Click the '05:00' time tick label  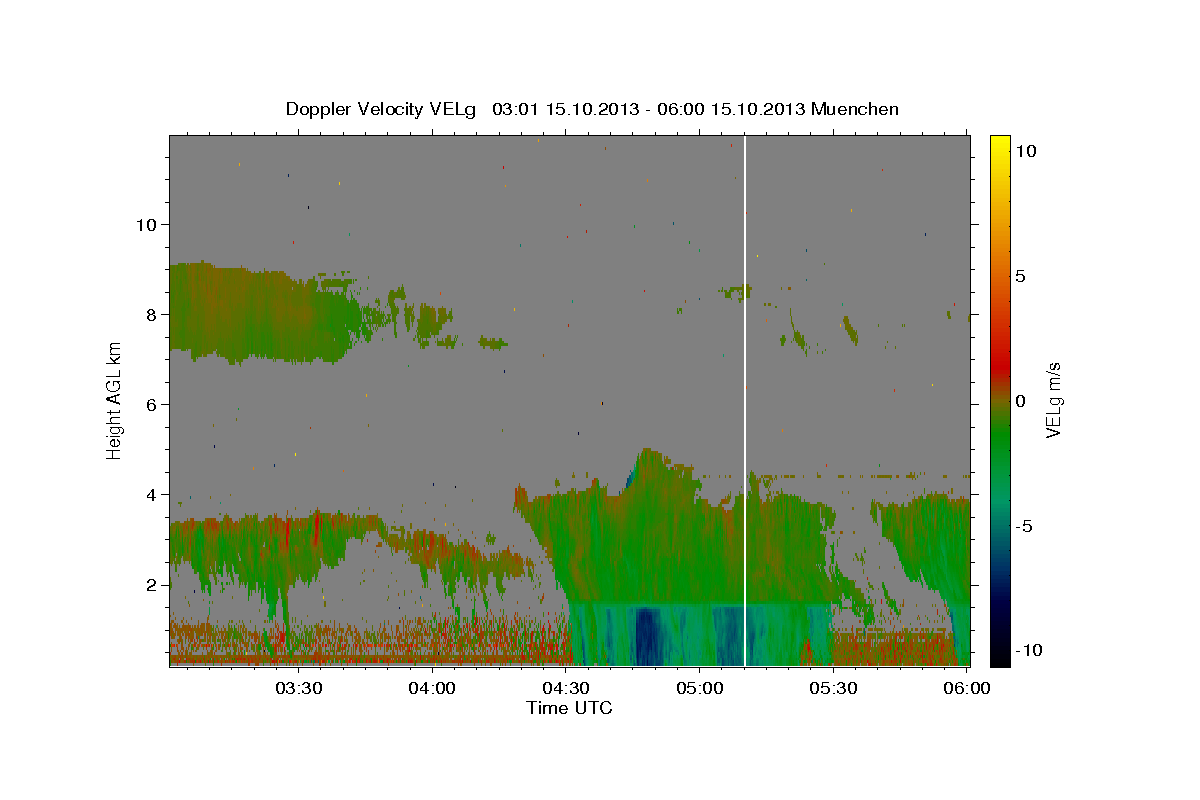[x=699, y=689]
